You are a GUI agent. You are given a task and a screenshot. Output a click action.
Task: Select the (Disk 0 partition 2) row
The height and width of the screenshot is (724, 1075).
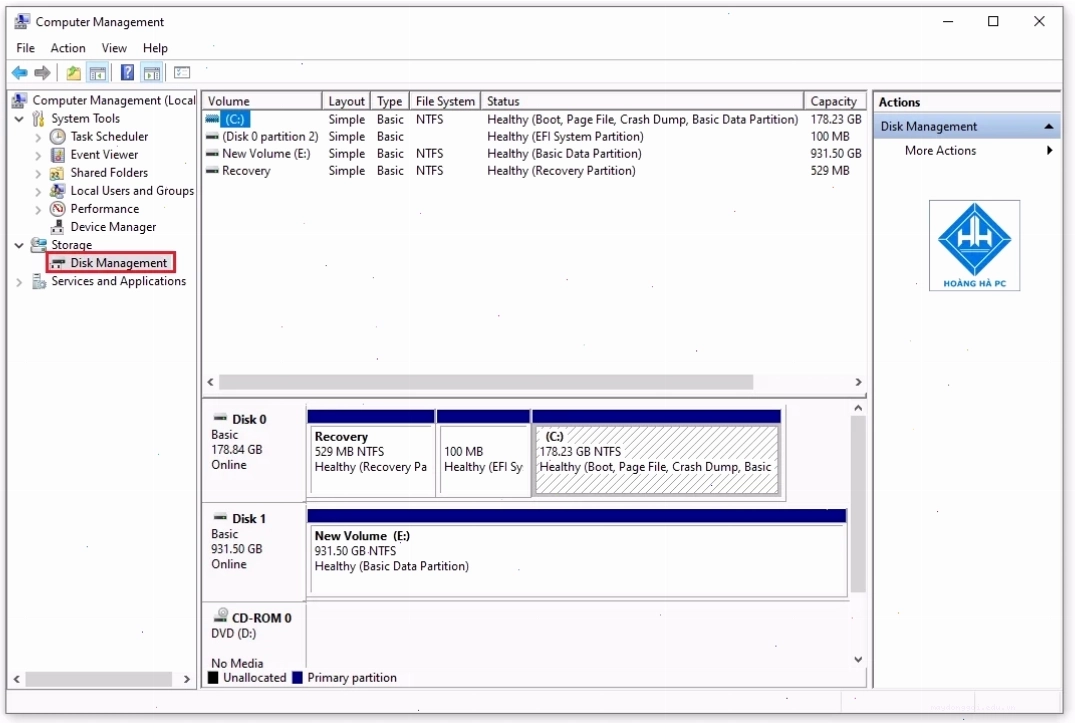click(x=534, y=136)
